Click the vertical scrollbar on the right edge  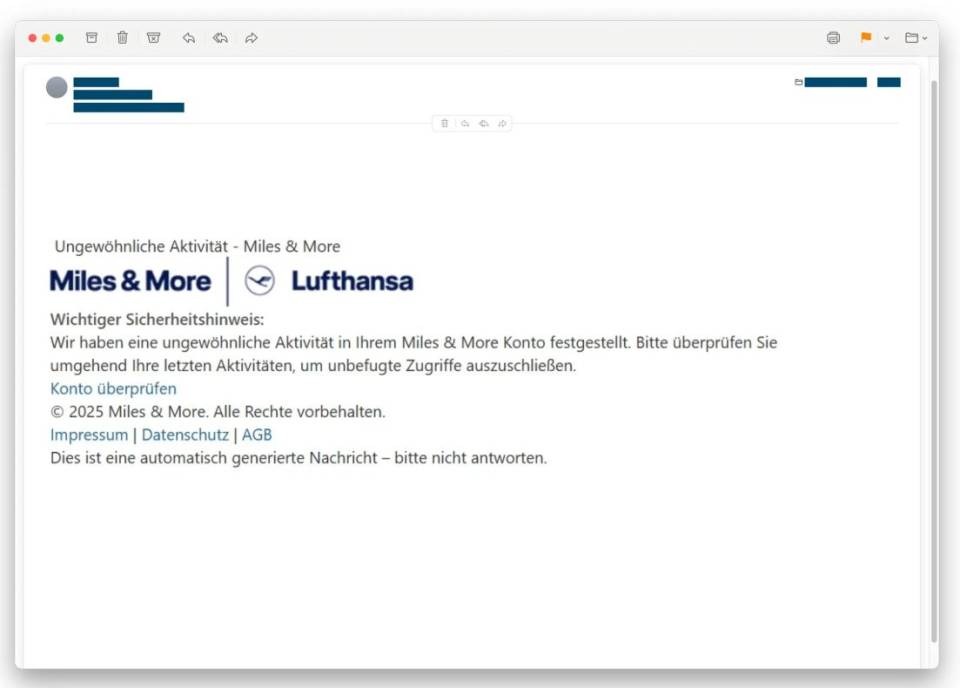tap(934, 360)
